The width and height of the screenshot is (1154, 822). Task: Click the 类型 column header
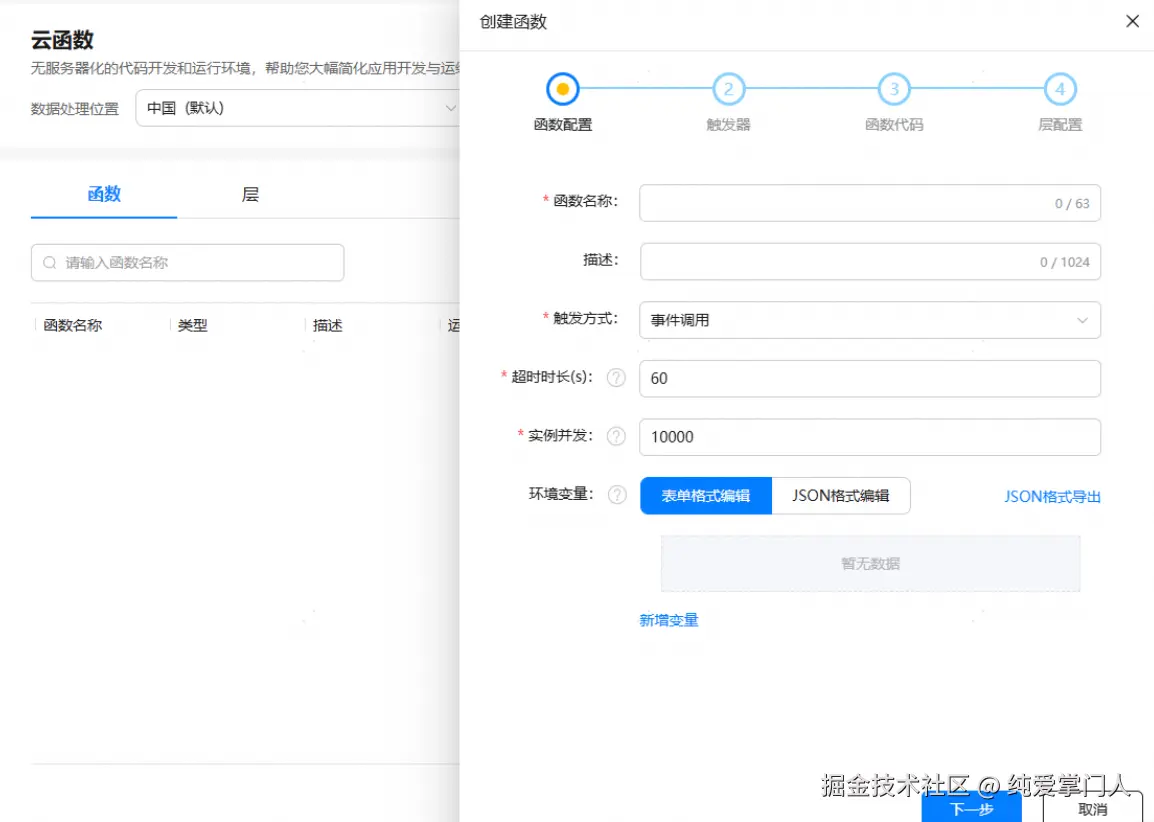point(193,325)
